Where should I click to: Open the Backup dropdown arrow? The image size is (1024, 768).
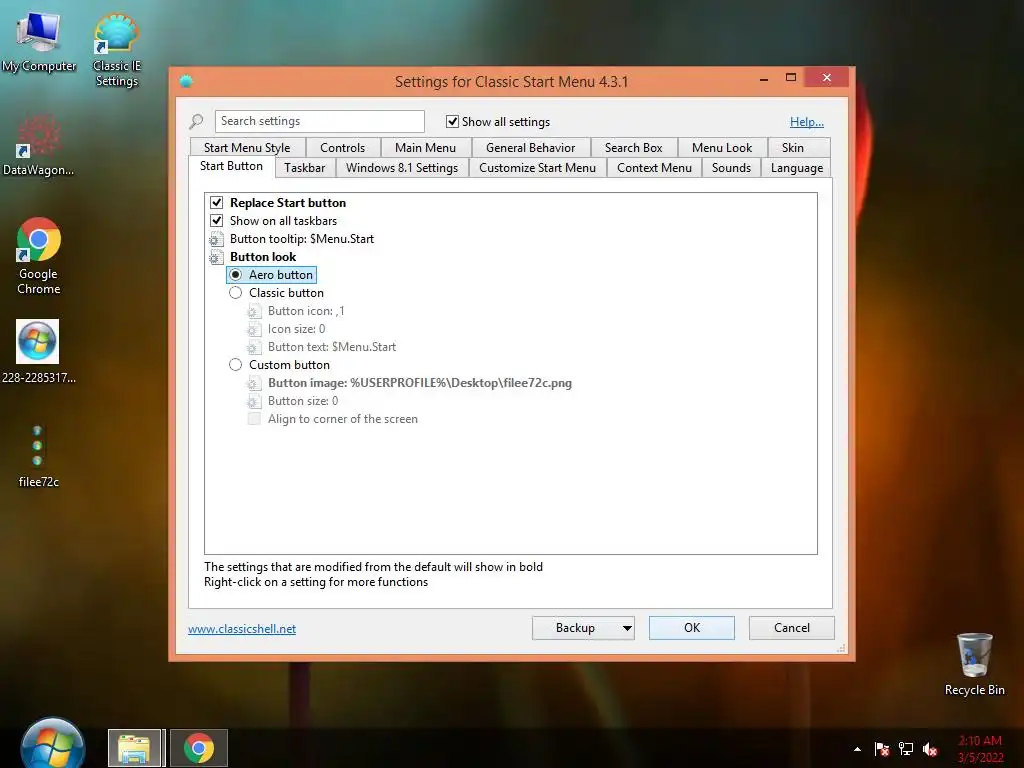[x=627, y=628]
